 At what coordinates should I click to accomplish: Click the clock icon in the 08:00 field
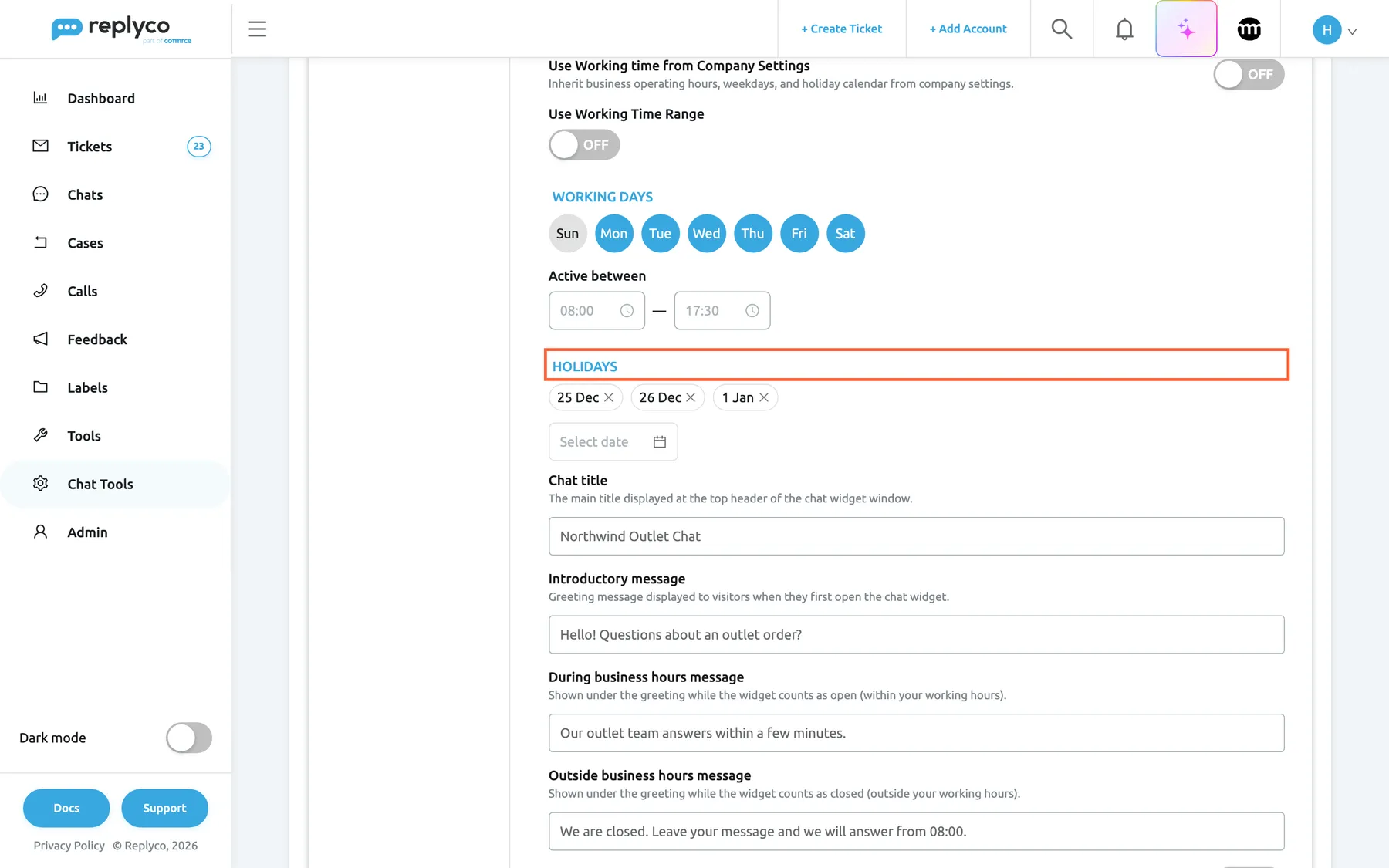(x=627, y=311)
